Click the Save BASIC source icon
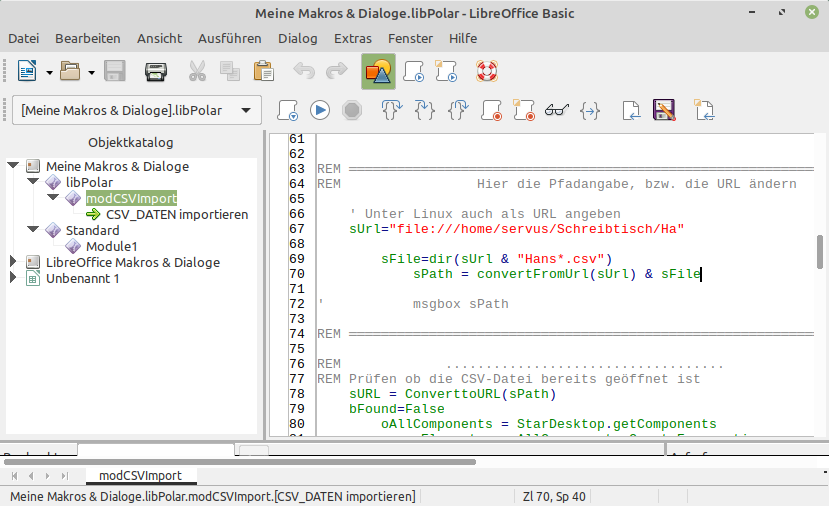 (x=664, y=111)
